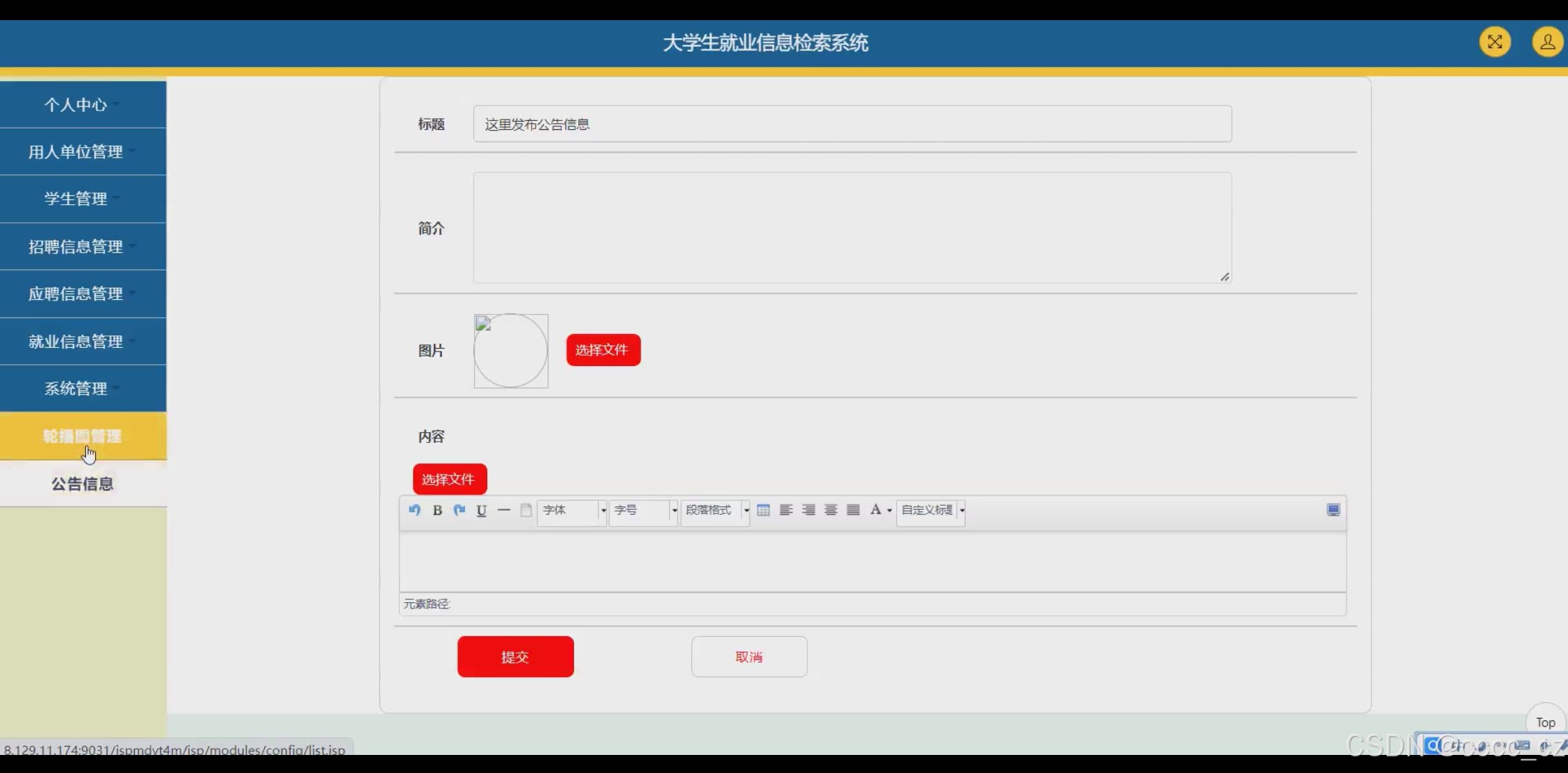Justify text in the editor

point(854,510)
